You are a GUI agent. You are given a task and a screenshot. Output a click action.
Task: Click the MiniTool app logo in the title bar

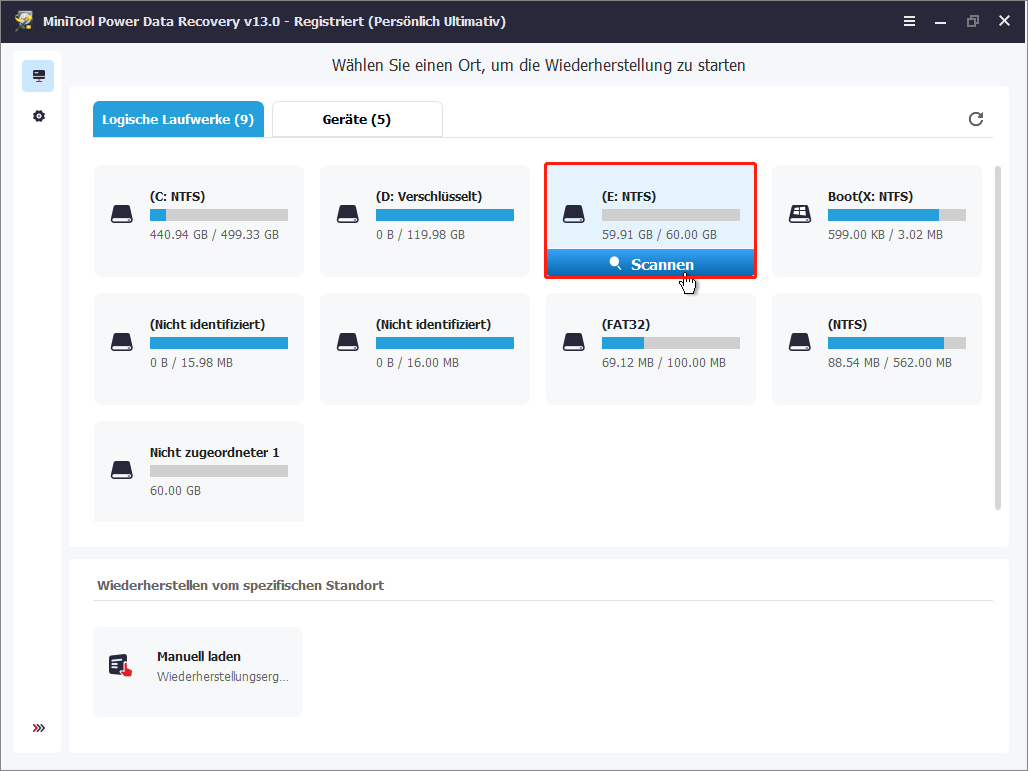(x=24, y=20)
